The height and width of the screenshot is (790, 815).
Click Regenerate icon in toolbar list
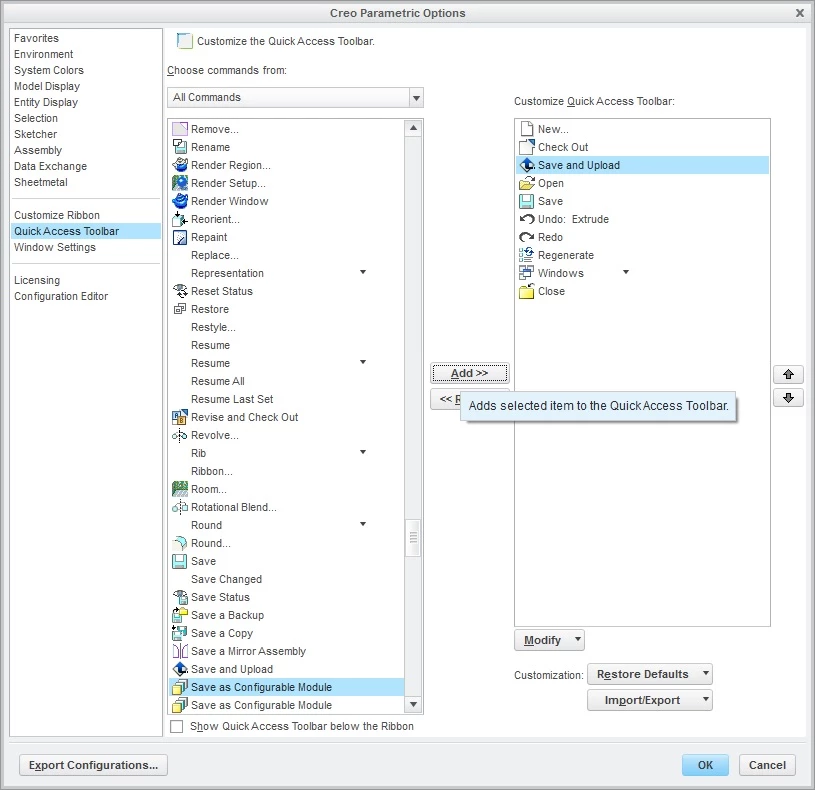pyautogui.click(x=527, y=255)
